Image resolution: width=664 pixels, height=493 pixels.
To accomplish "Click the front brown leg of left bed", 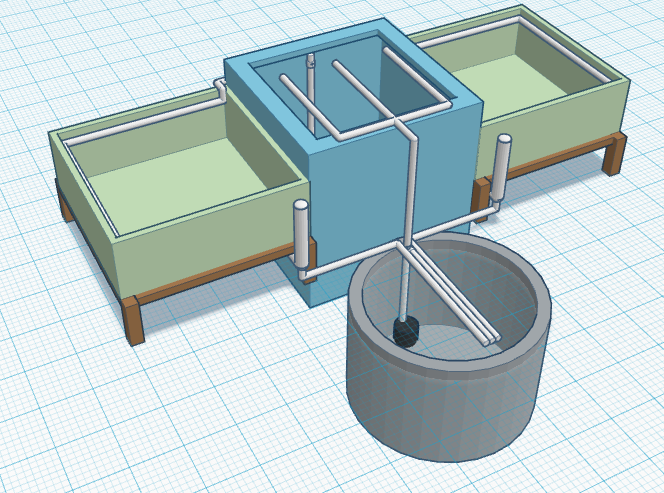I will 133,320.
